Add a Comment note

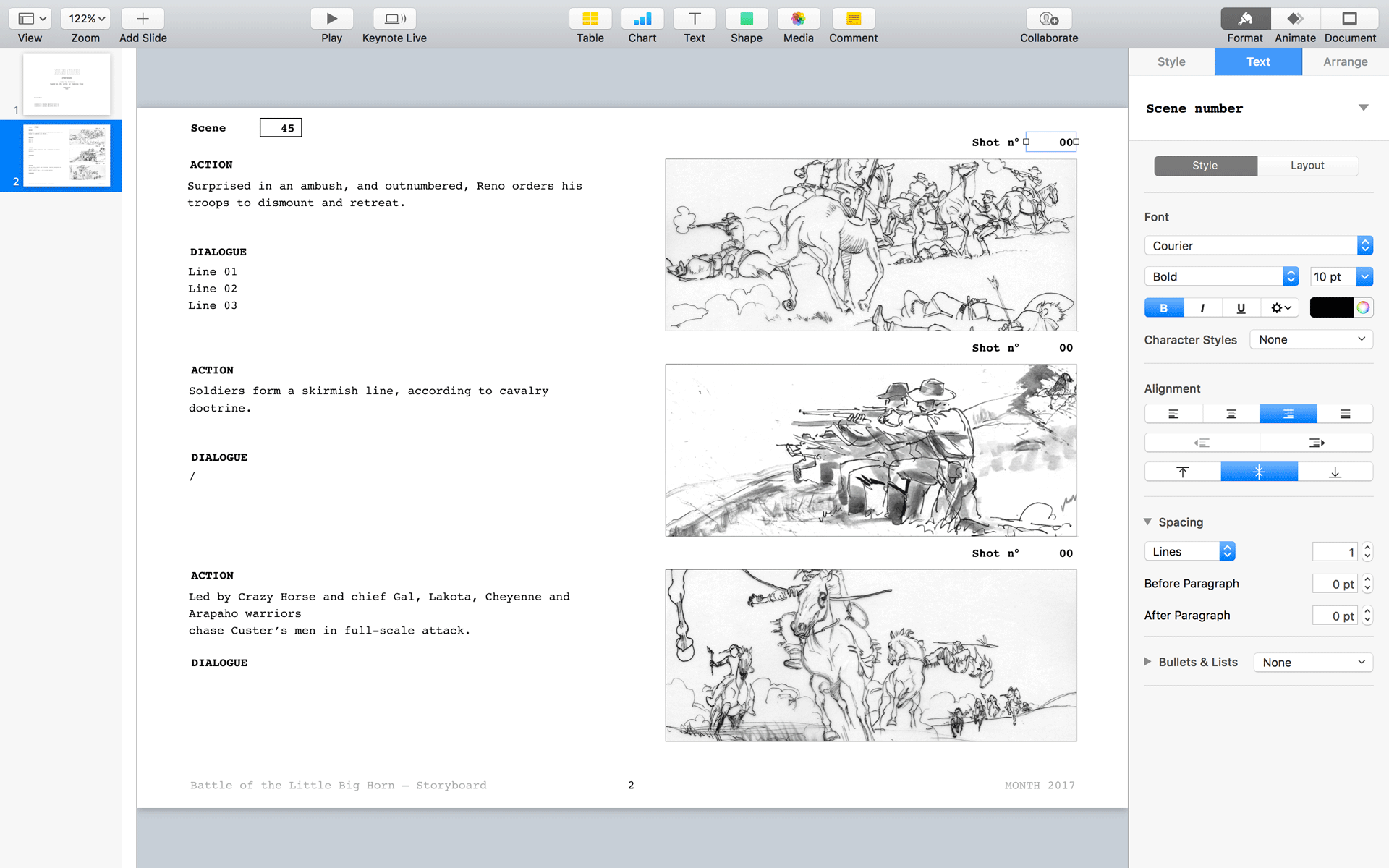click(x=853, y=19)
